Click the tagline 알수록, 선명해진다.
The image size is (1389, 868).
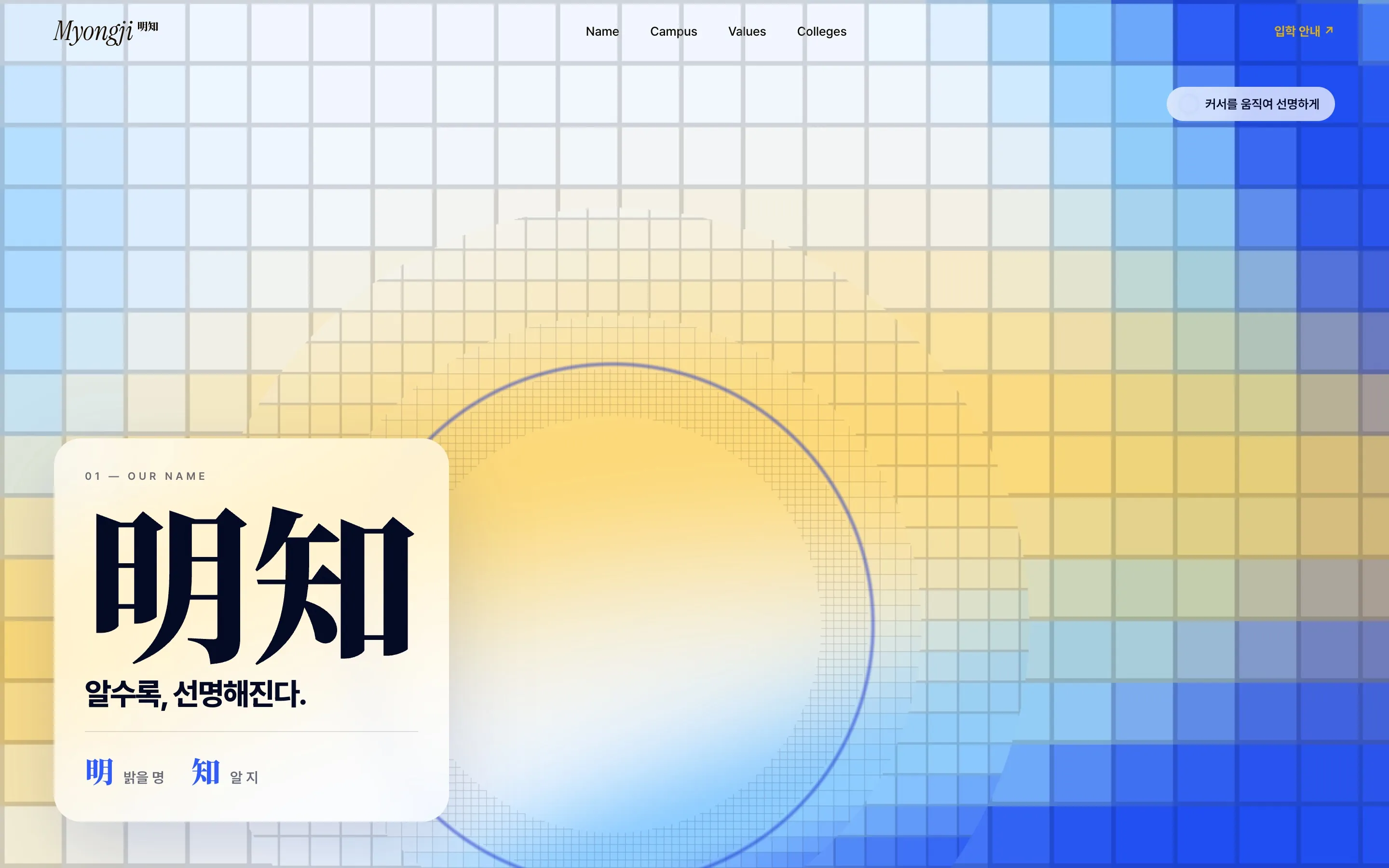(196, 693)
